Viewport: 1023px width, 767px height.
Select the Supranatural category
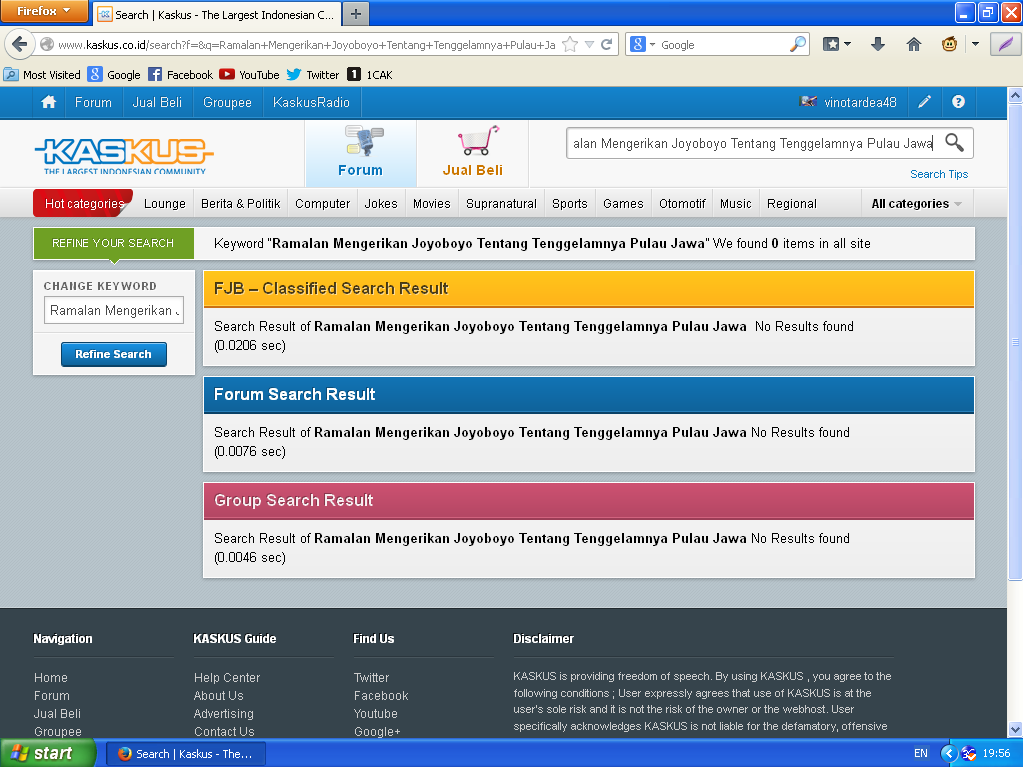[x=501, y=203]
